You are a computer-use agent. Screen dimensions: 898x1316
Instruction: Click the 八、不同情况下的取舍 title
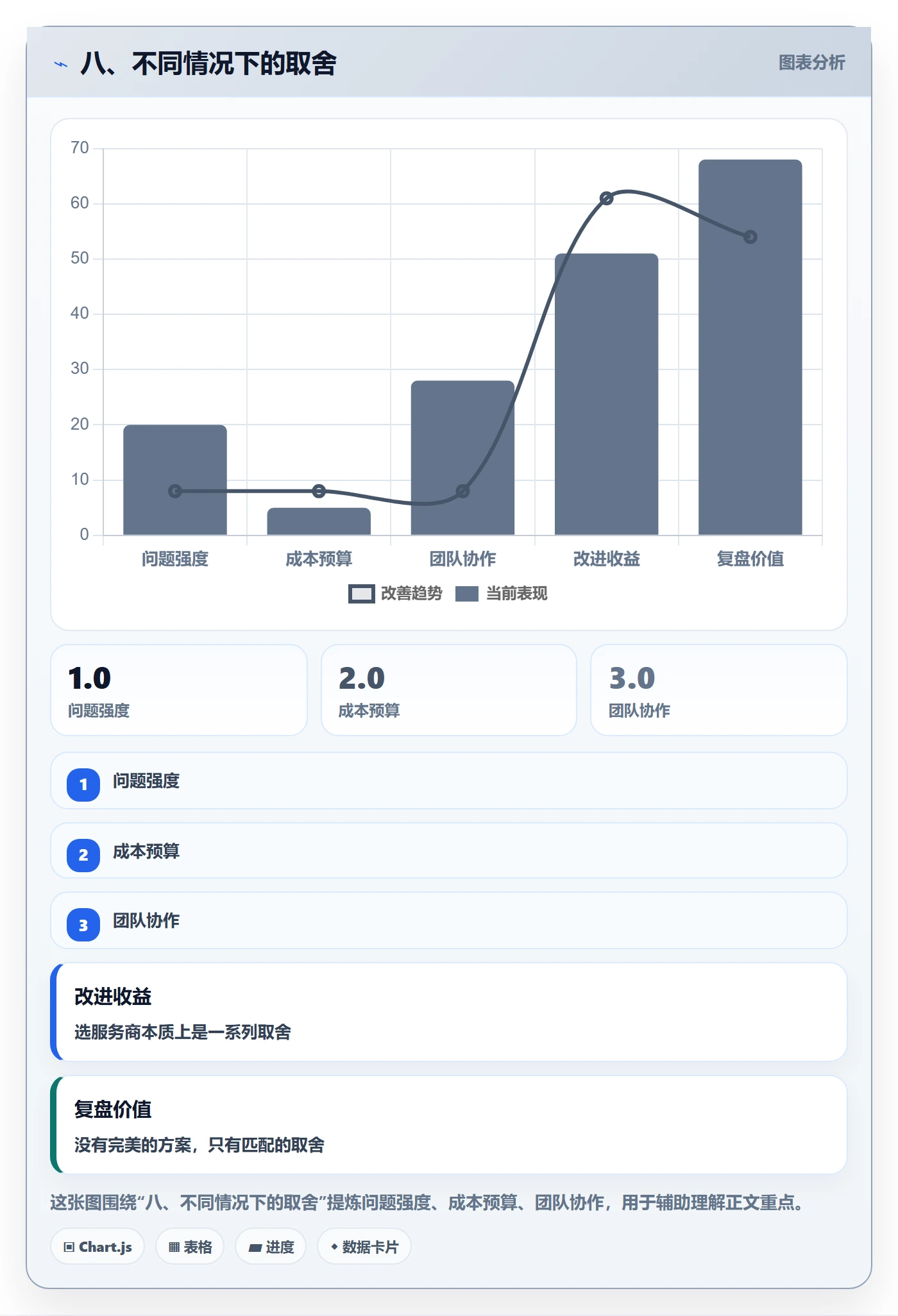pos(208,63)
